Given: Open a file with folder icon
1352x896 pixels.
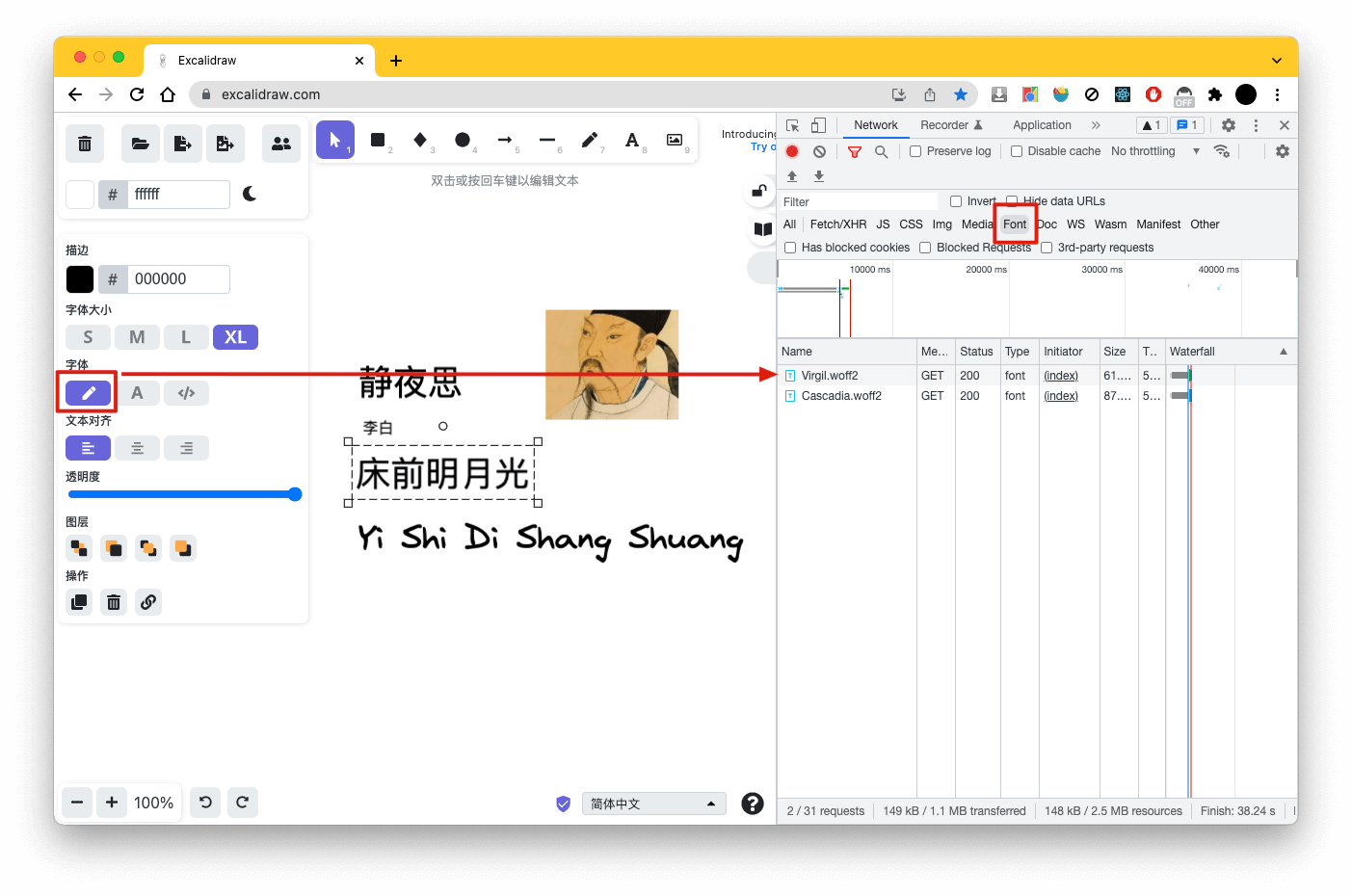Looking at the screenshot, I should pos(141,144).
